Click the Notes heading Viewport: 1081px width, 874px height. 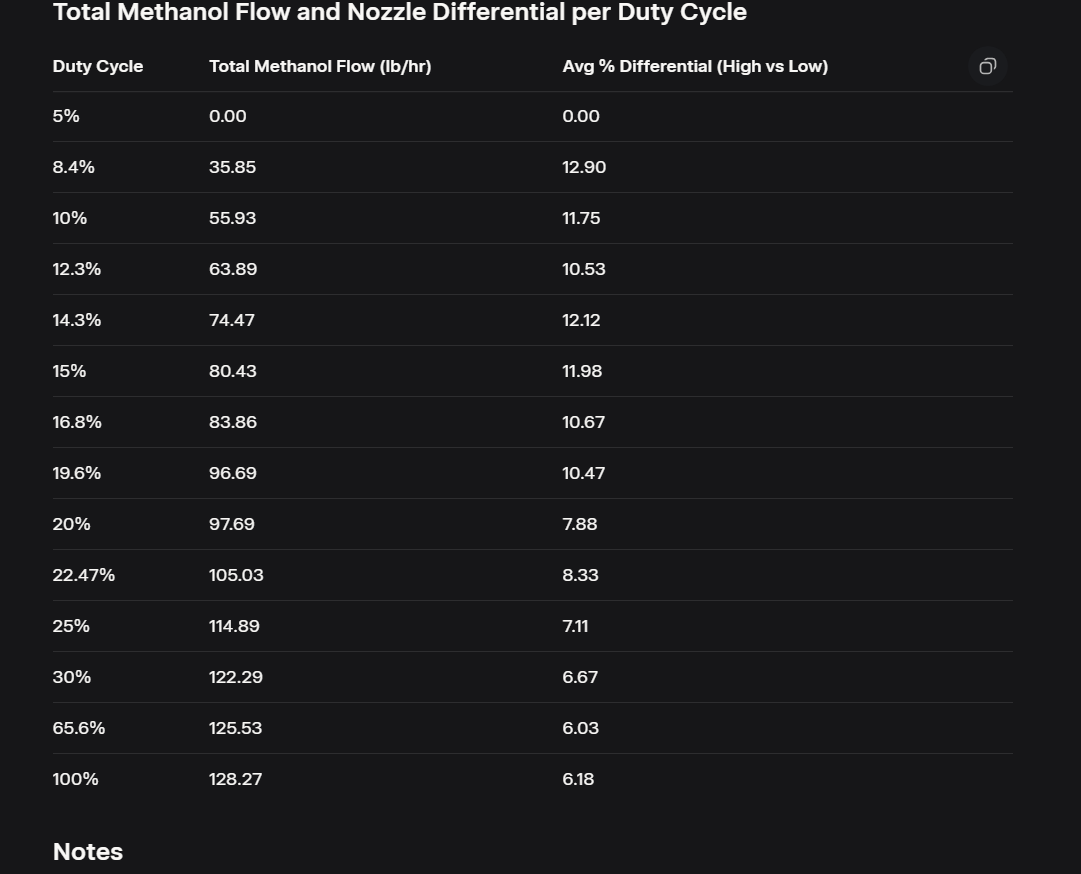click(88, 851)
